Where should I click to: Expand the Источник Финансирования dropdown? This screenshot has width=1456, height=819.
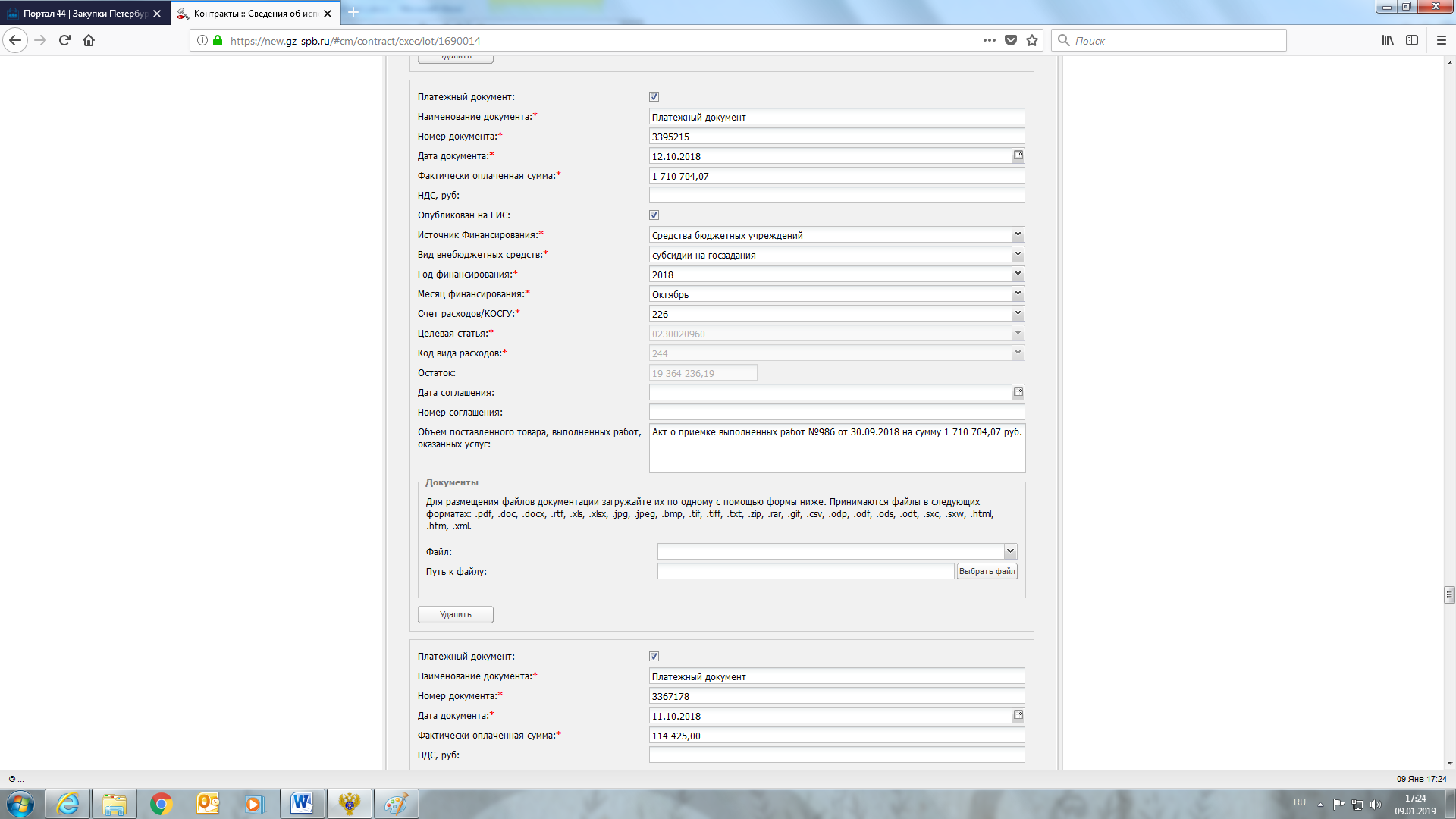click(1018, 234)
